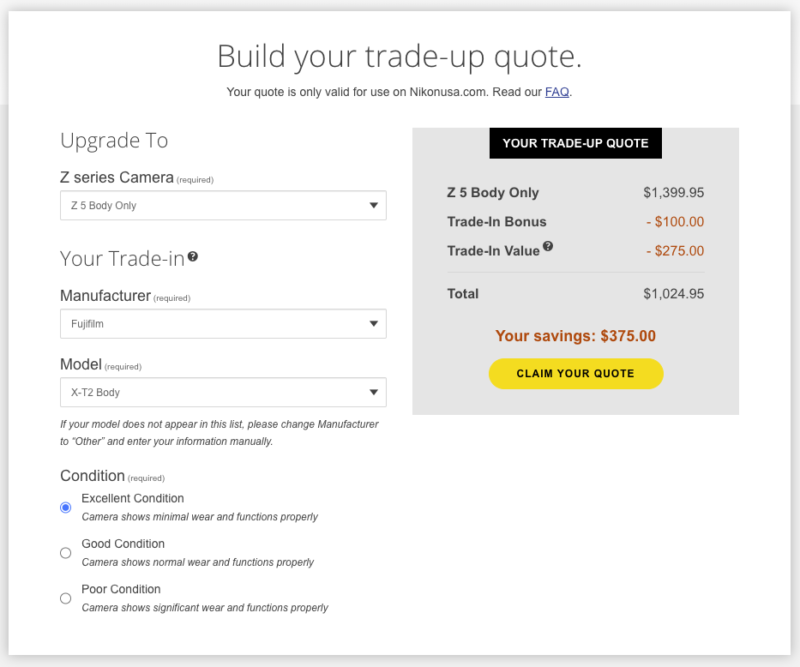Expand the Manufacturer dropdown showing Fujifilm
800x667 pixels.
(x=222, y=324)
